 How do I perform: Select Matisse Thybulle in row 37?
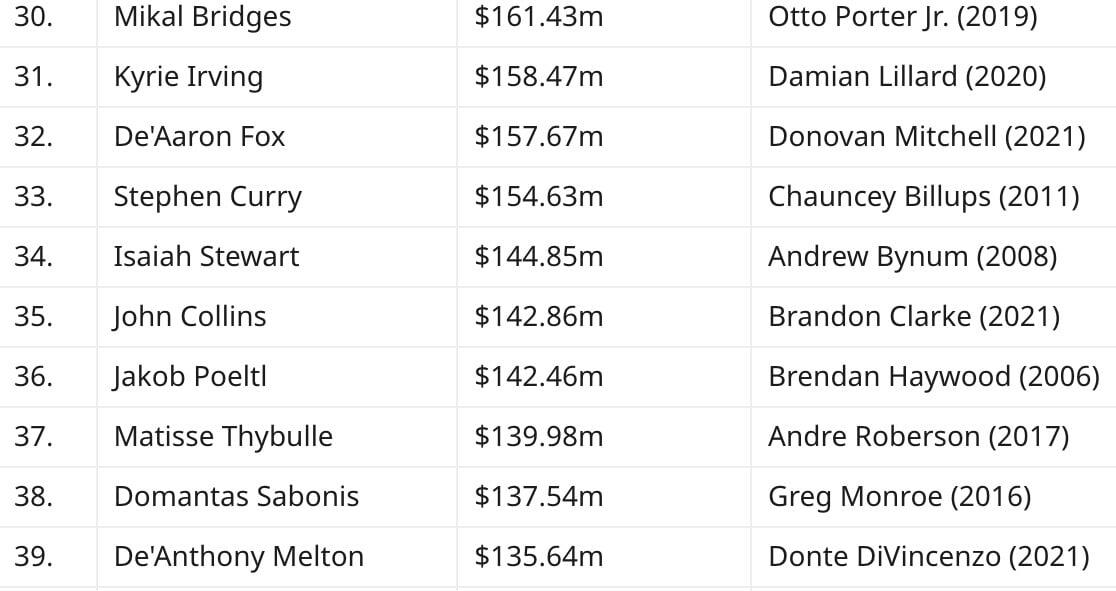[x=223, y=436]
